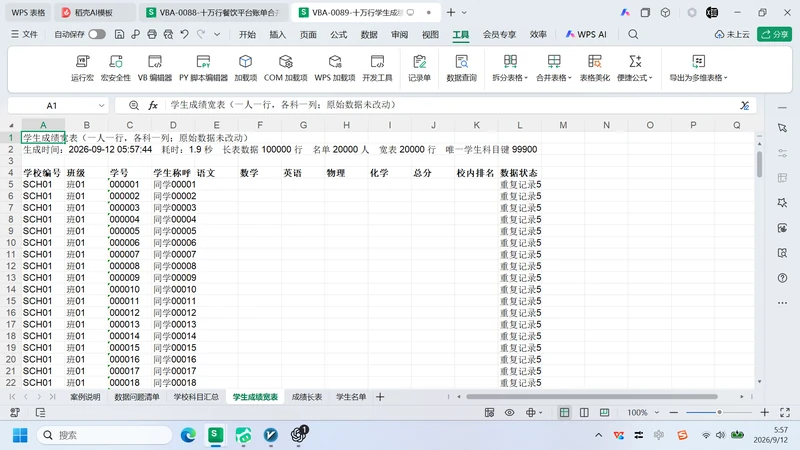
Task: Open the WPS 加载项 tool
Action: click(335, 68)
